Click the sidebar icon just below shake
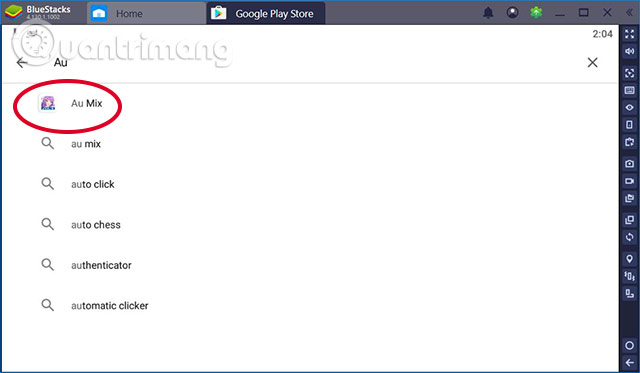 click(x=629, y=293)
